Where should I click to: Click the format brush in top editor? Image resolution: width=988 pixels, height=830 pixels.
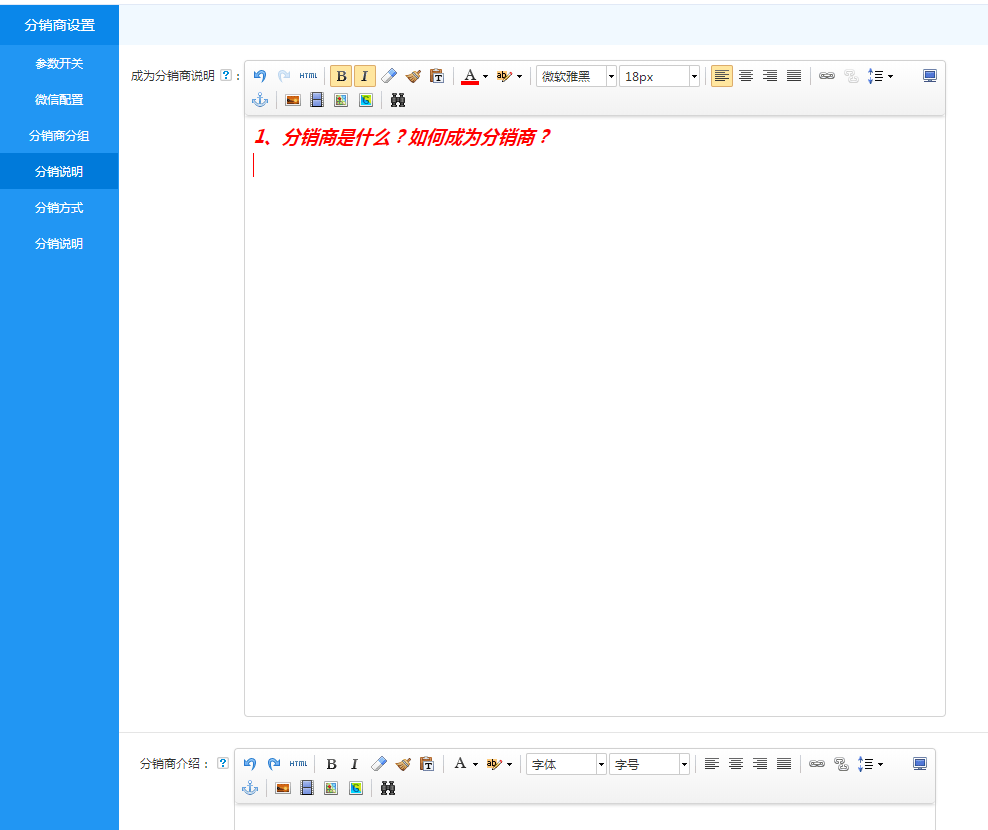click(x=413, y=76)
